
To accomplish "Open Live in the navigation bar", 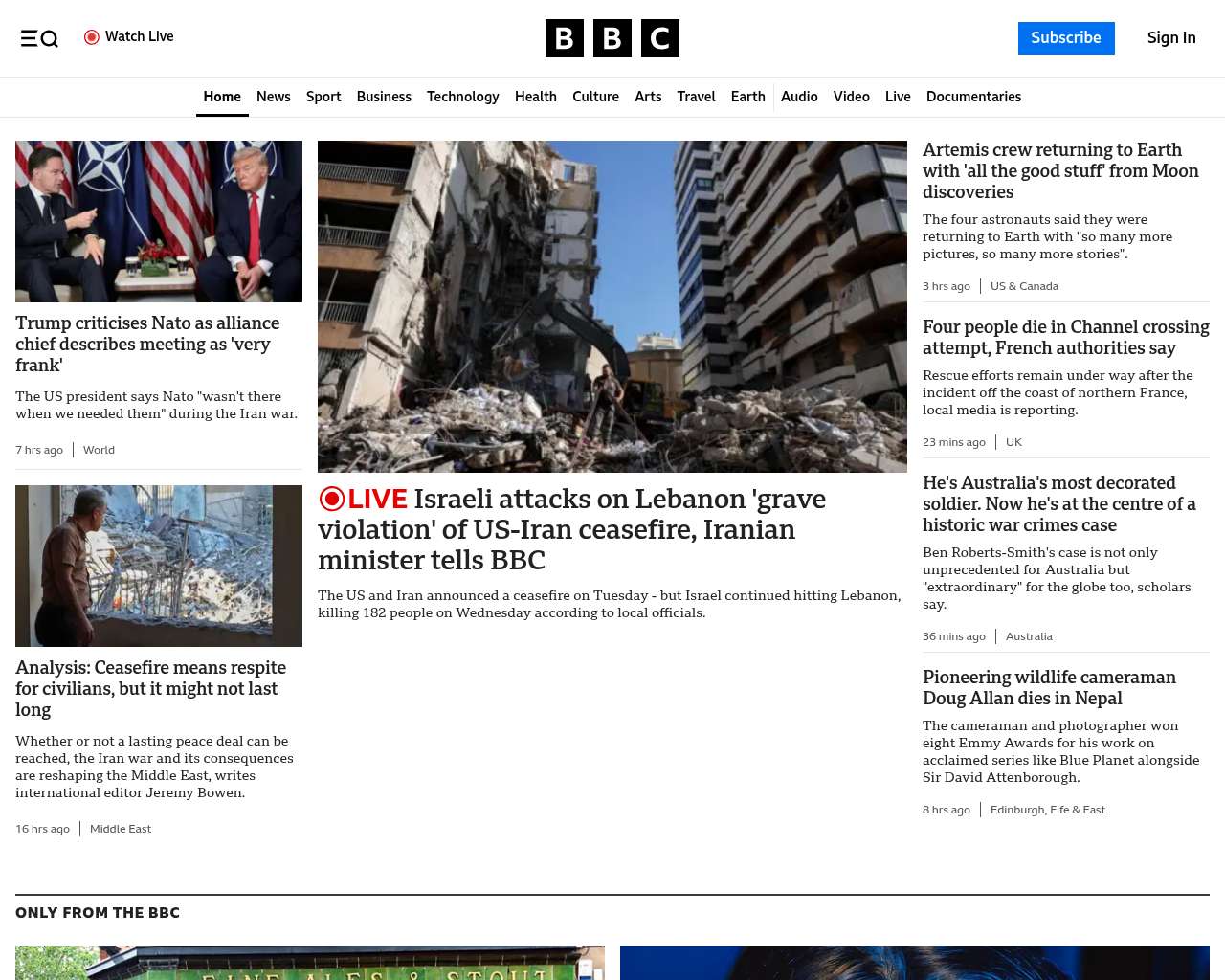I will [898, 97].
